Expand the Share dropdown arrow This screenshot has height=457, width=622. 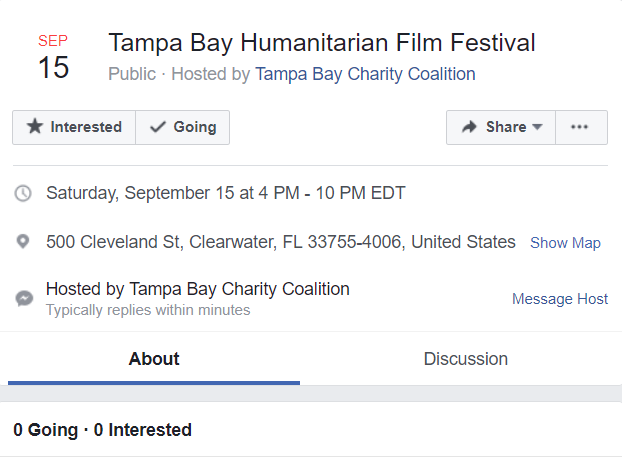[x=537, y=127]
